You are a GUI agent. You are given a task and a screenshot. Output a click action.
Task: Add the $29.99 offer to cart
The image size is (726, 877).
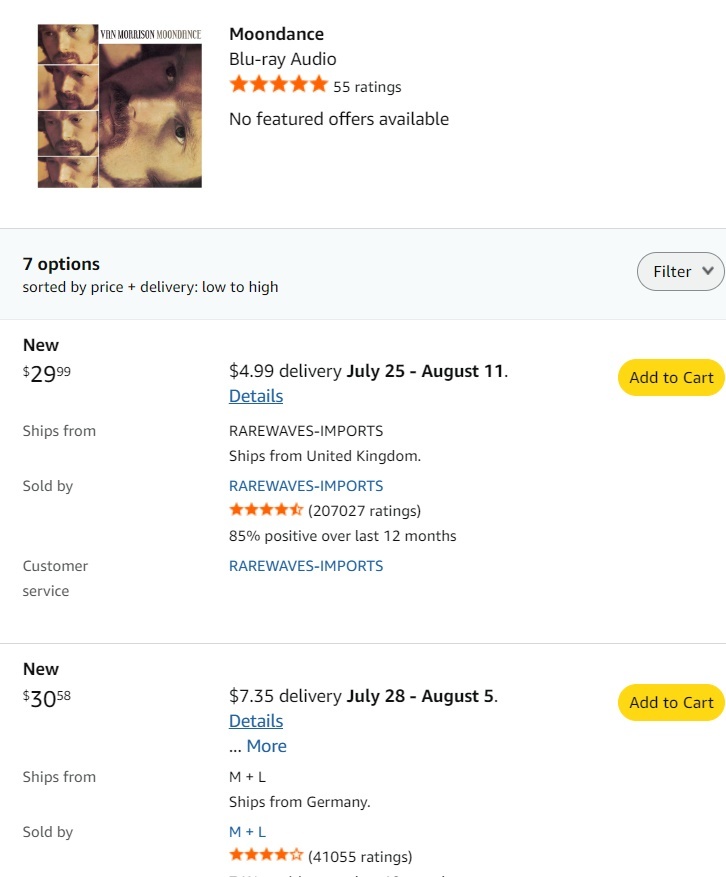point(671,377)
